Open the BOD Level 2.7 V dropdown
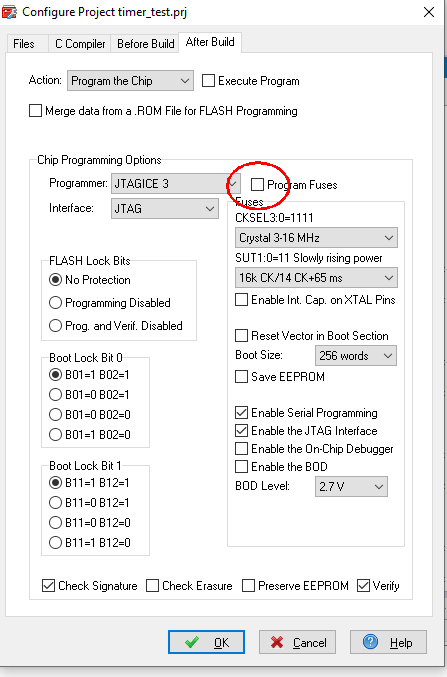 pyautogui.click(x=351, y=487)
